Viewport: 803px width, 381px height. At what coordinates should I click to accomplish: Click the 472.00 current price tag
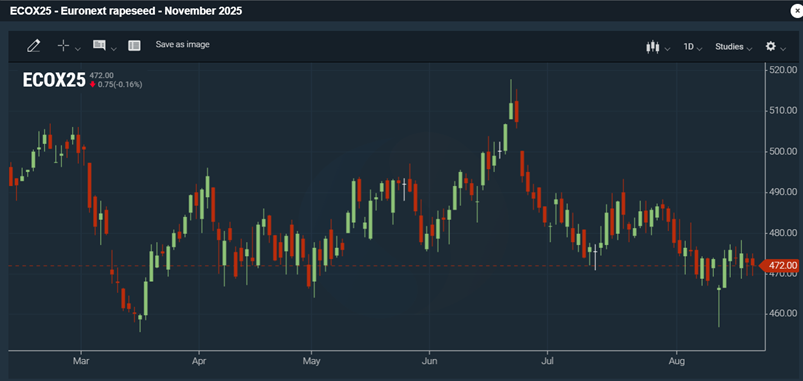pyautogui.click(x=779, y=265)
